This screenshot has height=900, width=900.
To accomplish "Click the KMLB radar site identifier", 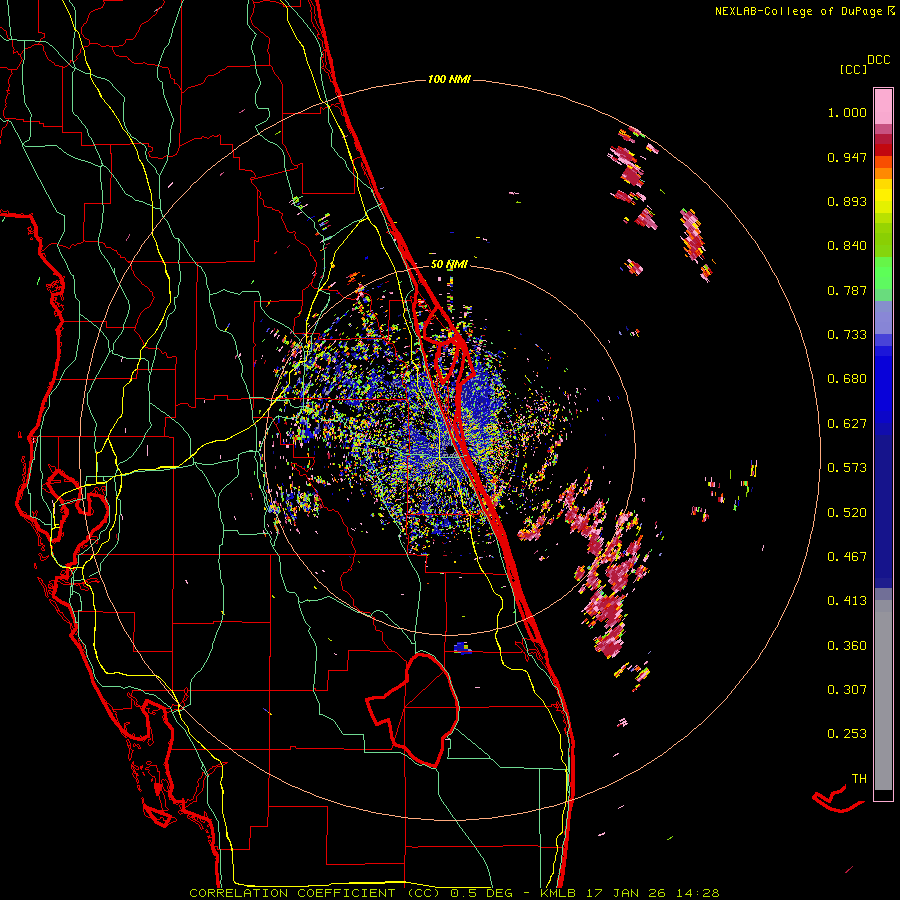I will [560, 893].
